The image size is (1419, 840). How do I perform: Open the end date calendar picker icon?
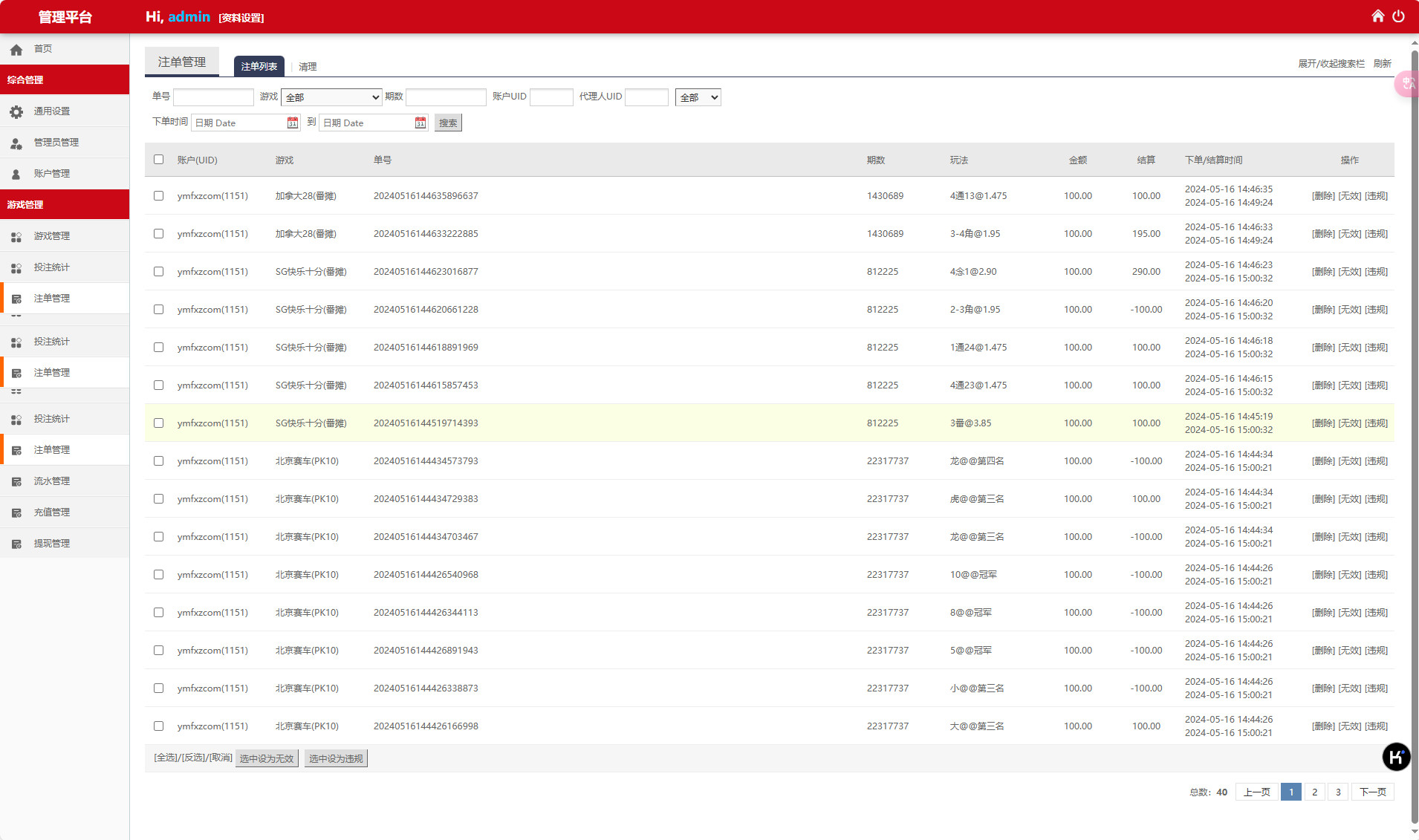[420, 123]
